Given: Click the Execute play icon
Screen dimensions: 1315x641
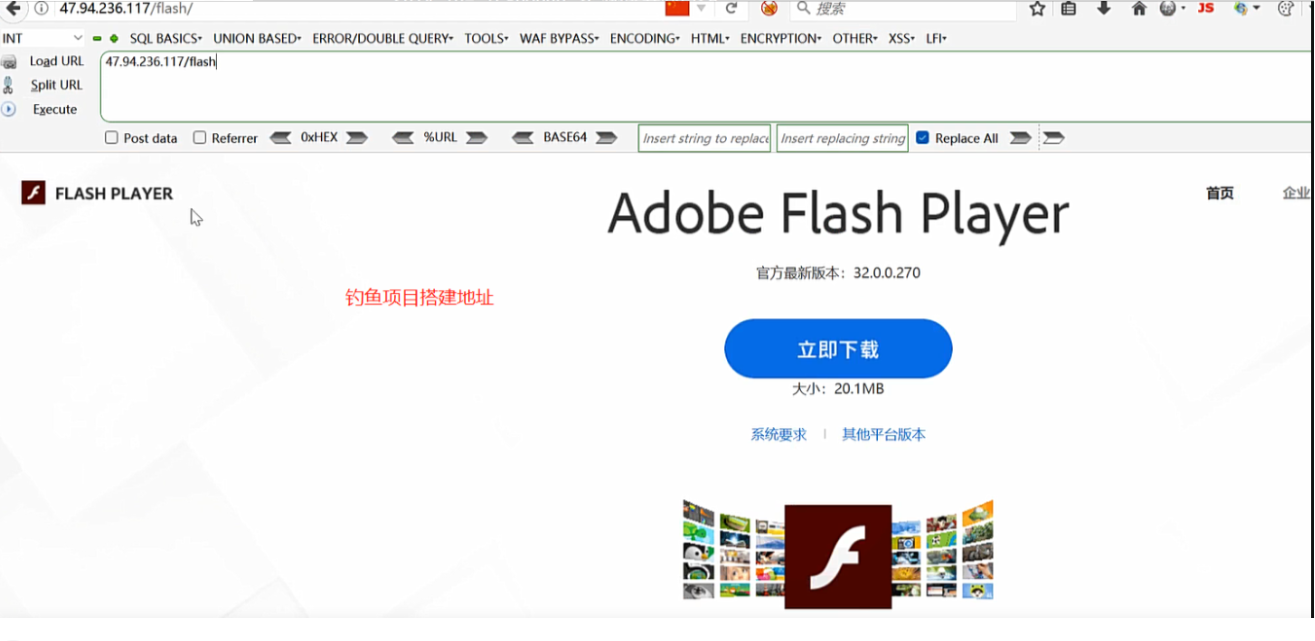Looking at the screenshot, I should 9,109.
